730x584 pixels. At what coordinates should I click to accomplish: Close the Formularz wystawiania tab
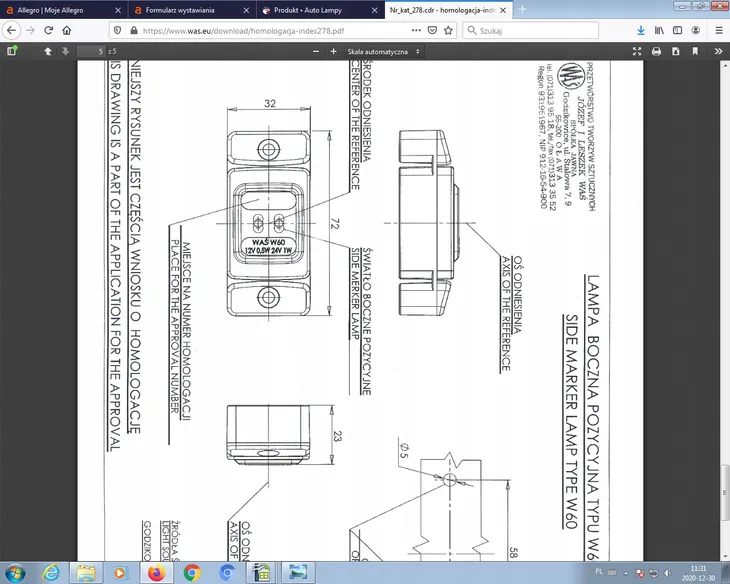(x=246, y=10)
